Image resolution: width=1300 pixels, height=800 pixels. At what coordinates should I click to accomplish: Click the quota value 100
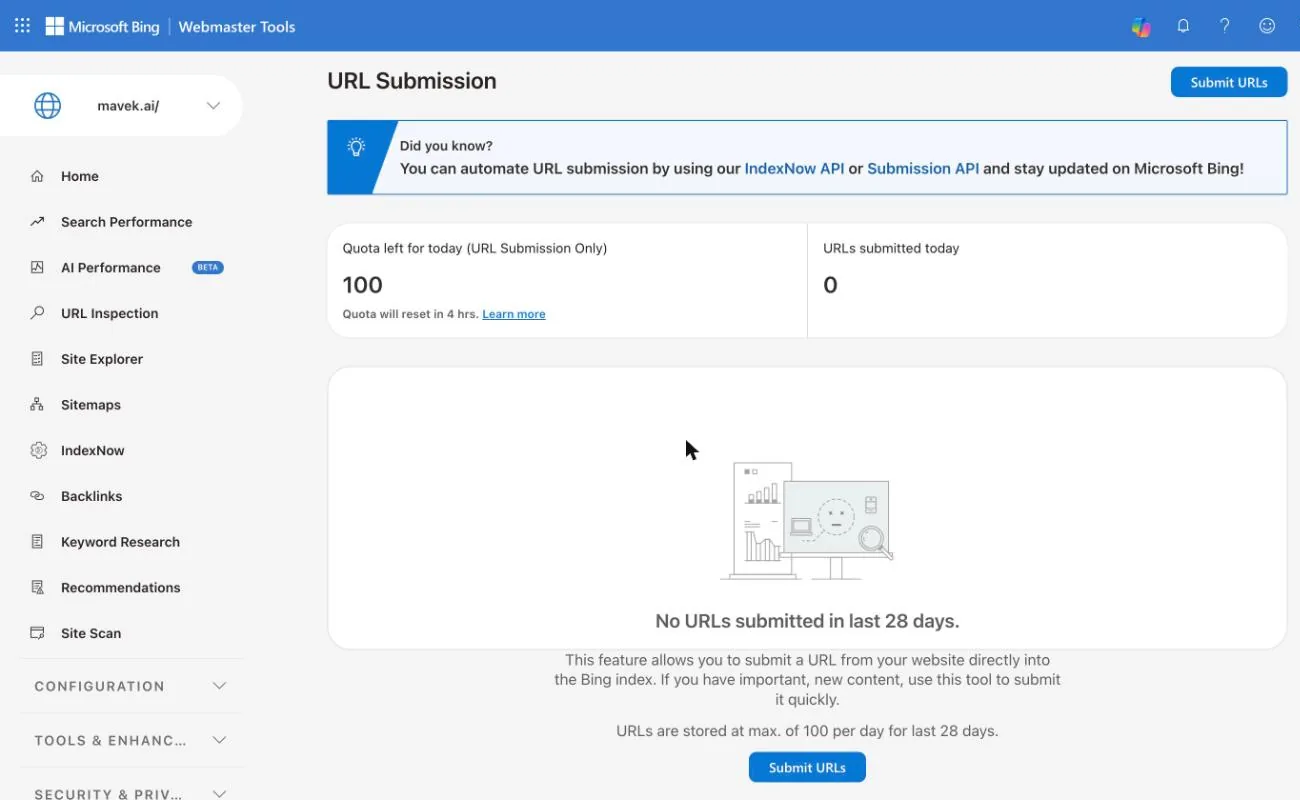tap(363, 285)
